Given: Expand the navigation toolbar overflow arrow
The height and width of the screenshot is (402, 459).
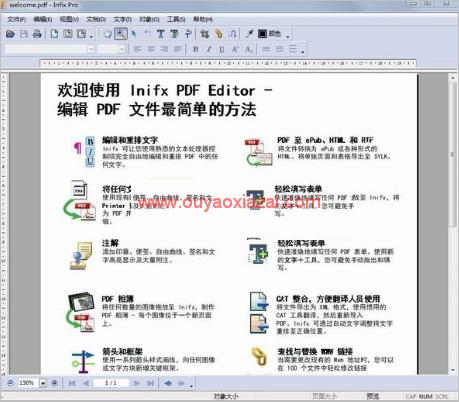Looking at the screenshot, I should pyautogui.click(x=191, y=385).
